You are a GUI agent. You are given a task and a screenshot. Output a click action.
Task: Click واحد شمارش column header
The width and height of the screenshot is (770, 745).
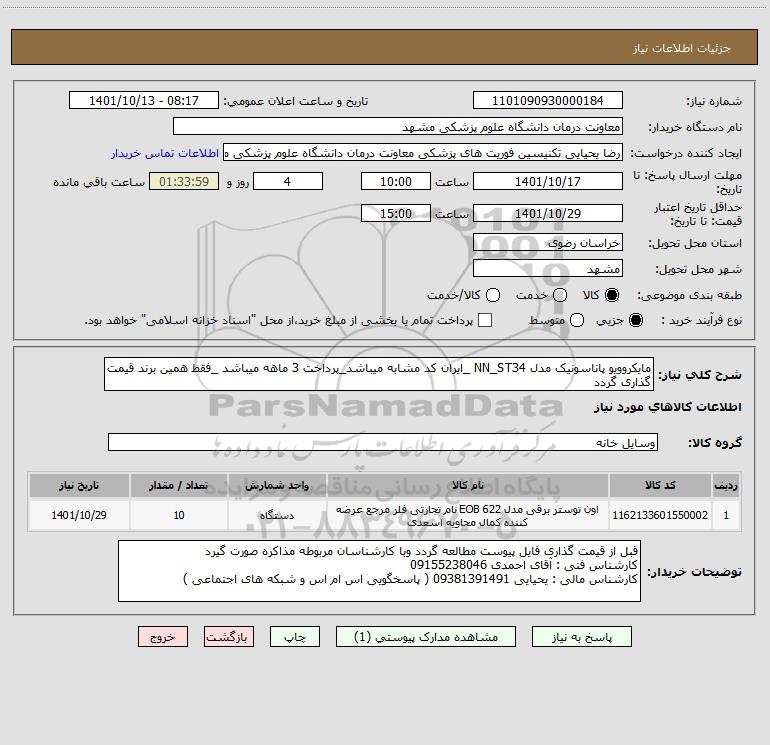277,485
